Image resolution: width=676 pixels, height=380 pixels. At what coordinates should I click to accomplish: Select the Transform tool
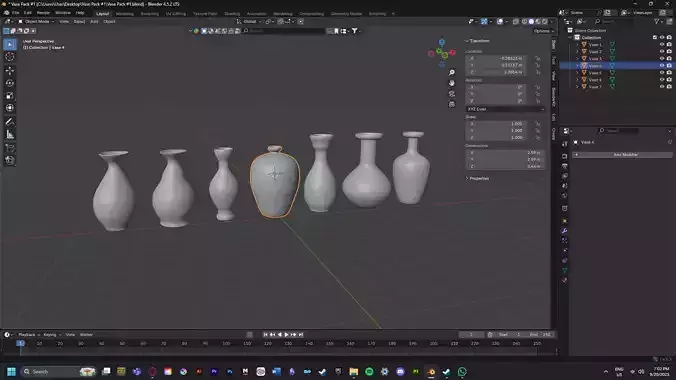(x=10, y=108)
